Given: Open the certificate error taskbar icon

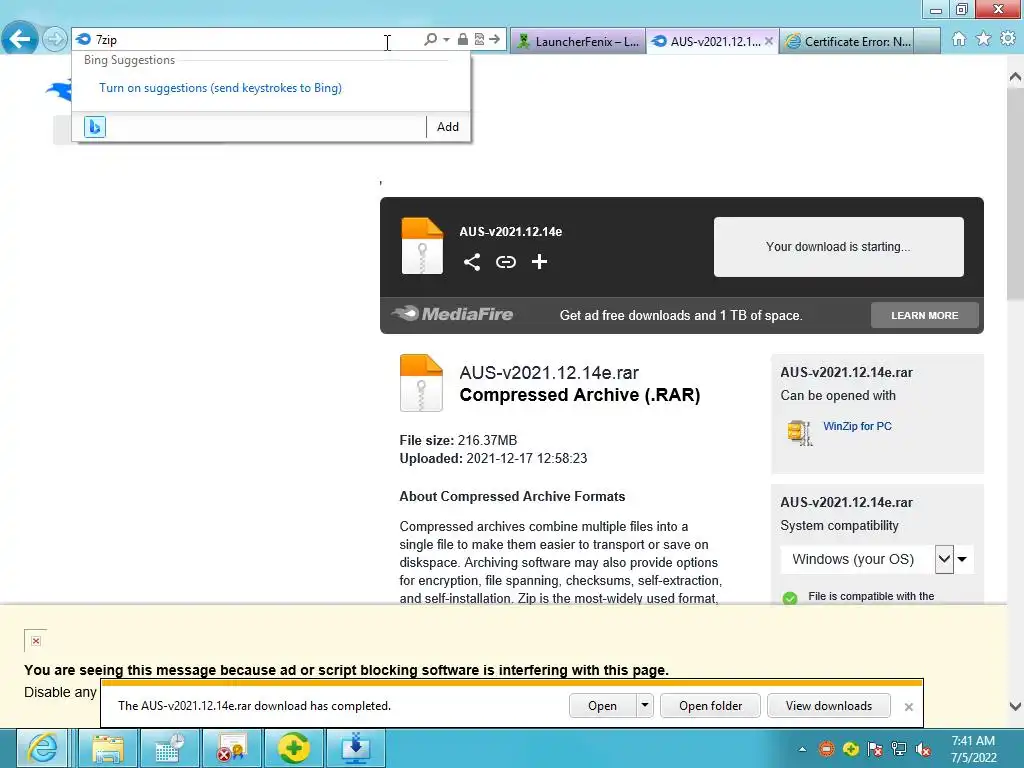Looking at the screenshot, I should 232,748.
